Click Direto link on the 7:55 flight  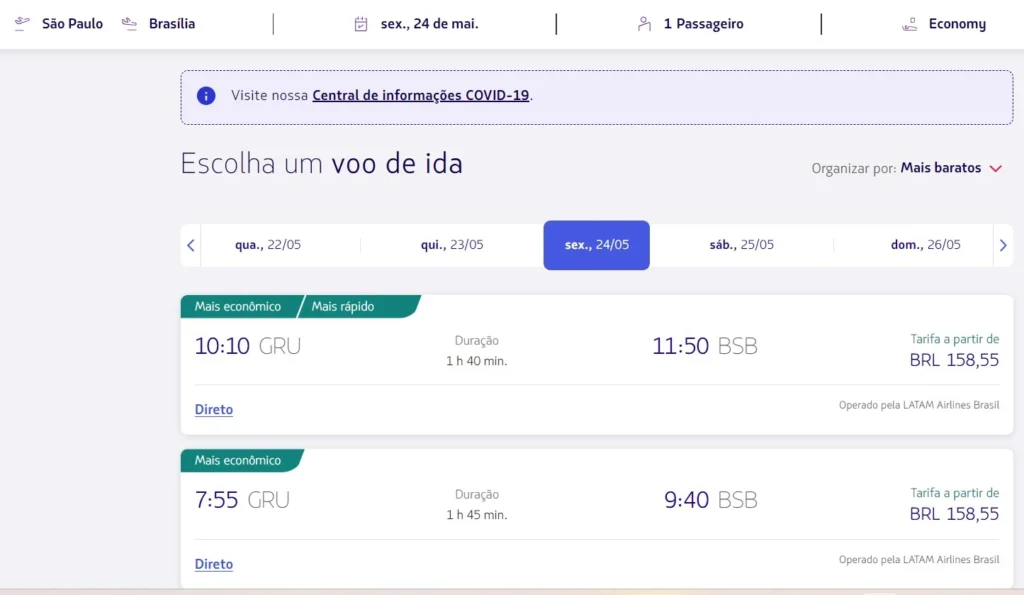214,564
